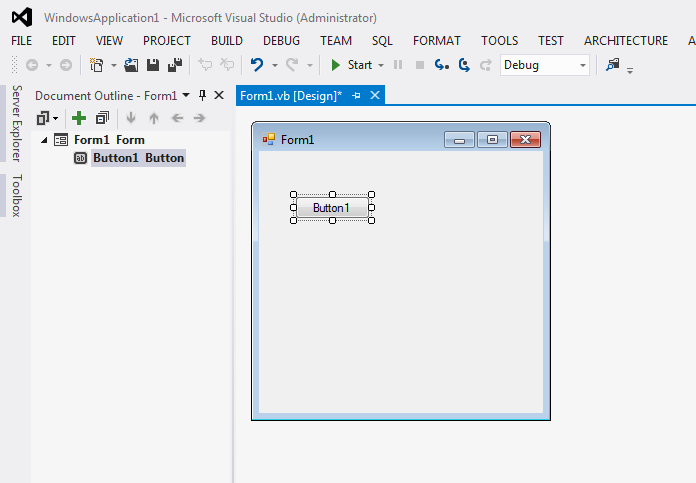The height and width of the screenshot is (483, 696).
Task: Open the BUILD menu
Action: 227,41
